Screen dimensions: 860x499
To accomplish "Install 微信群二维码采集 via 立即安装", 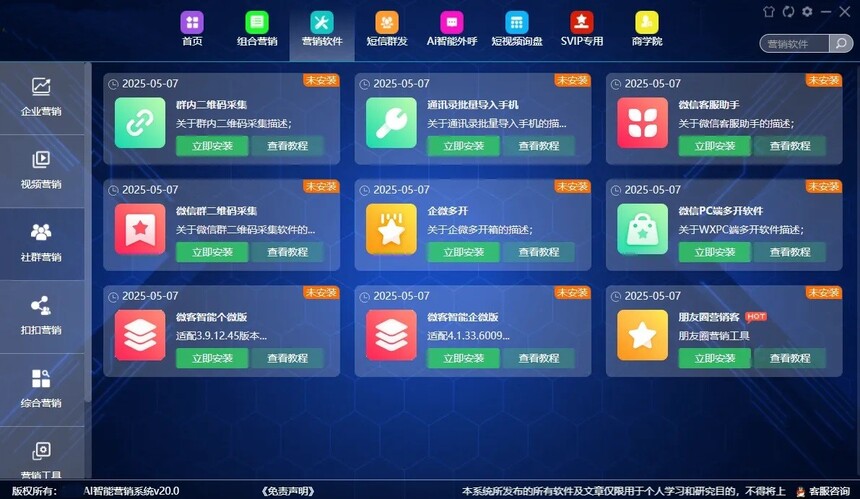I will coord(212,252).
